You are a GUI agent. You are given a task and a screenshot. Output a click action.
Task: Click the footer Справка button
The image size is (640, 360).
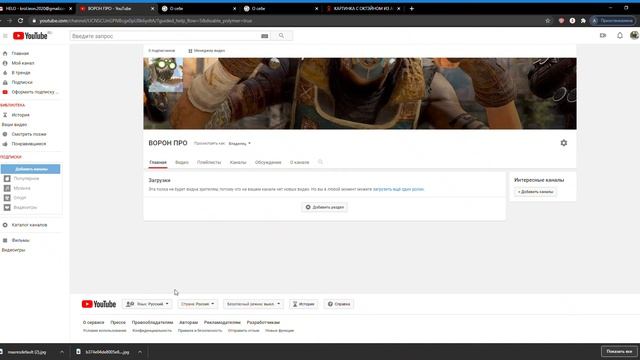point(339,304)
